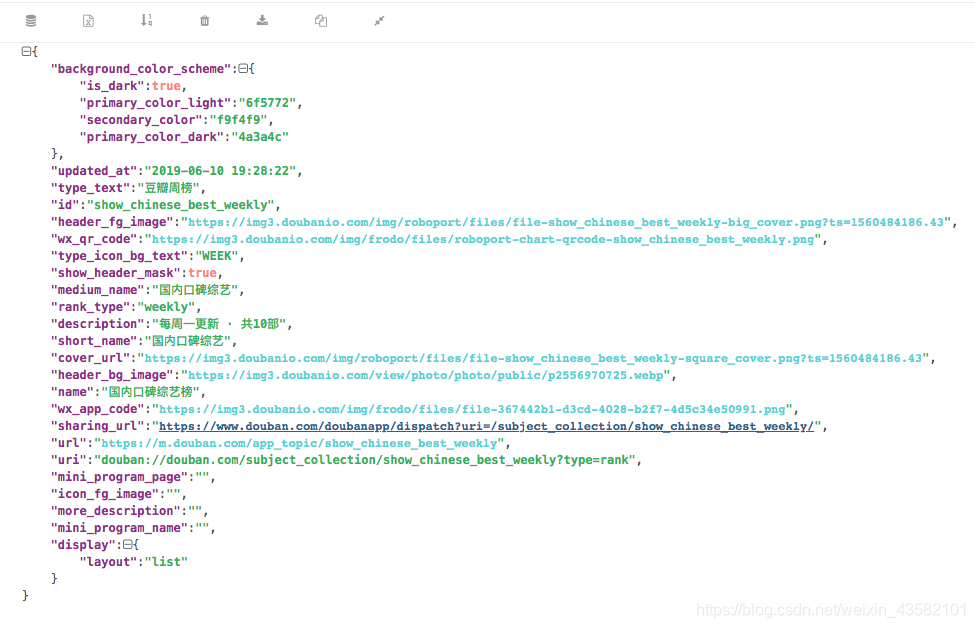Click the collapse compress arrows icon

tap(379, 21)
